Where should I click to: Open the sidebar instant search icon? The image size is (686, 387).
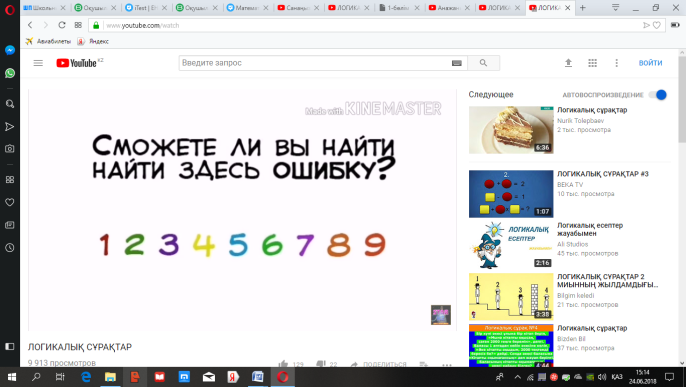click(x=10, y=104)
